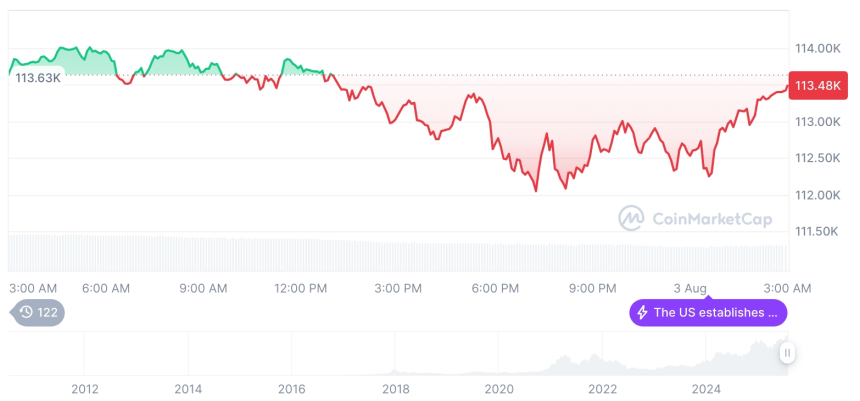Go to 2020 on the overview timeline
Viewport: 860px width, 401px height.
(x=499, y=388)
